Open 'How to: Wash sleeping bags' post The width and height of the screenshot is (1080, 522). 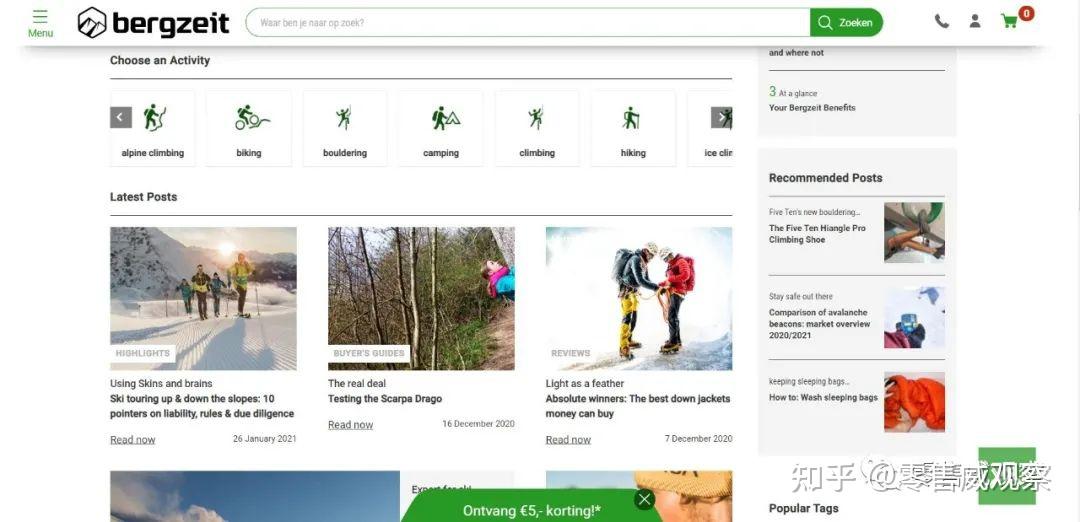823,397
